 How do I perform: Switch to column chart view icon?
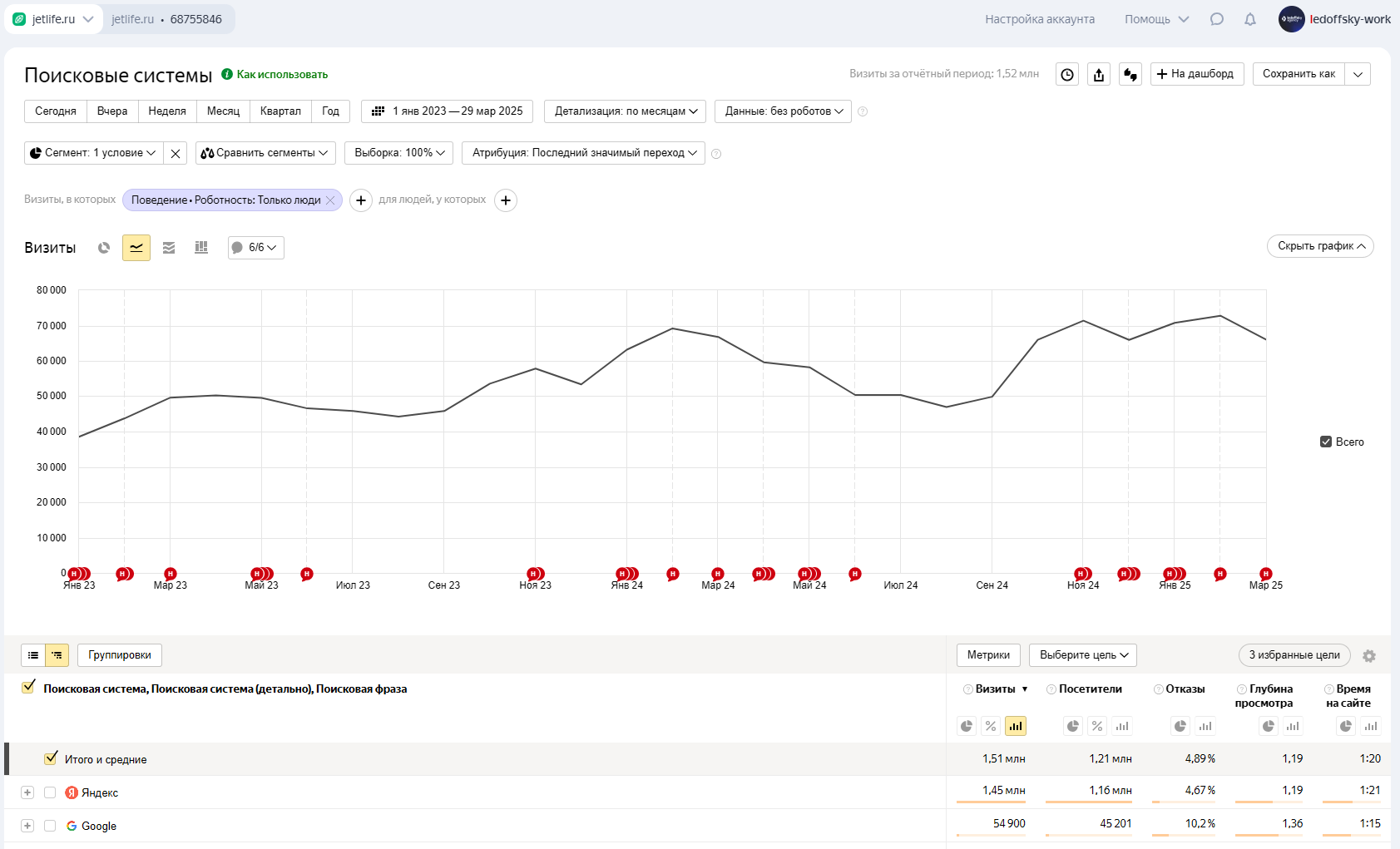point(201,248)
